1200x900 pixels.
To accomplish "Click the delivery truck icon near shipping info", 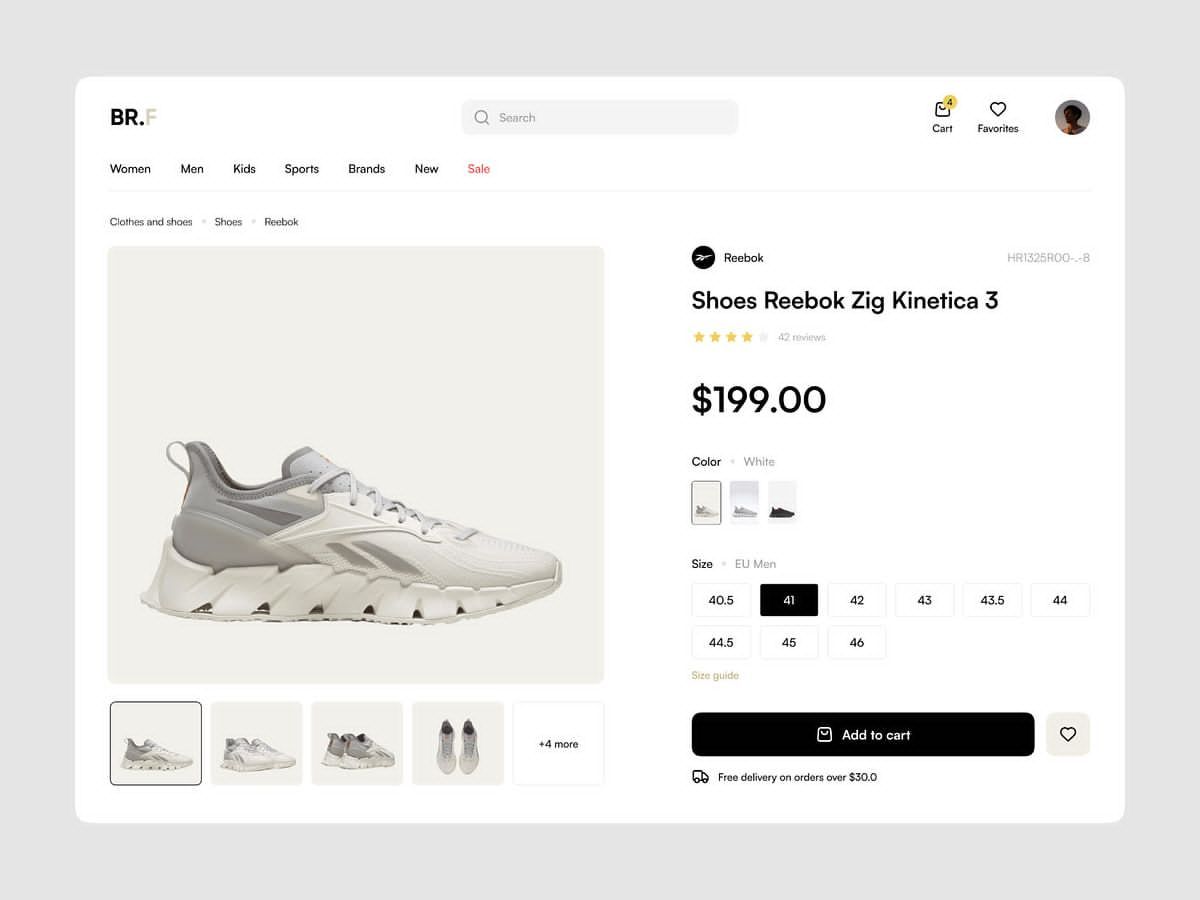I will [x=700, y=776].
